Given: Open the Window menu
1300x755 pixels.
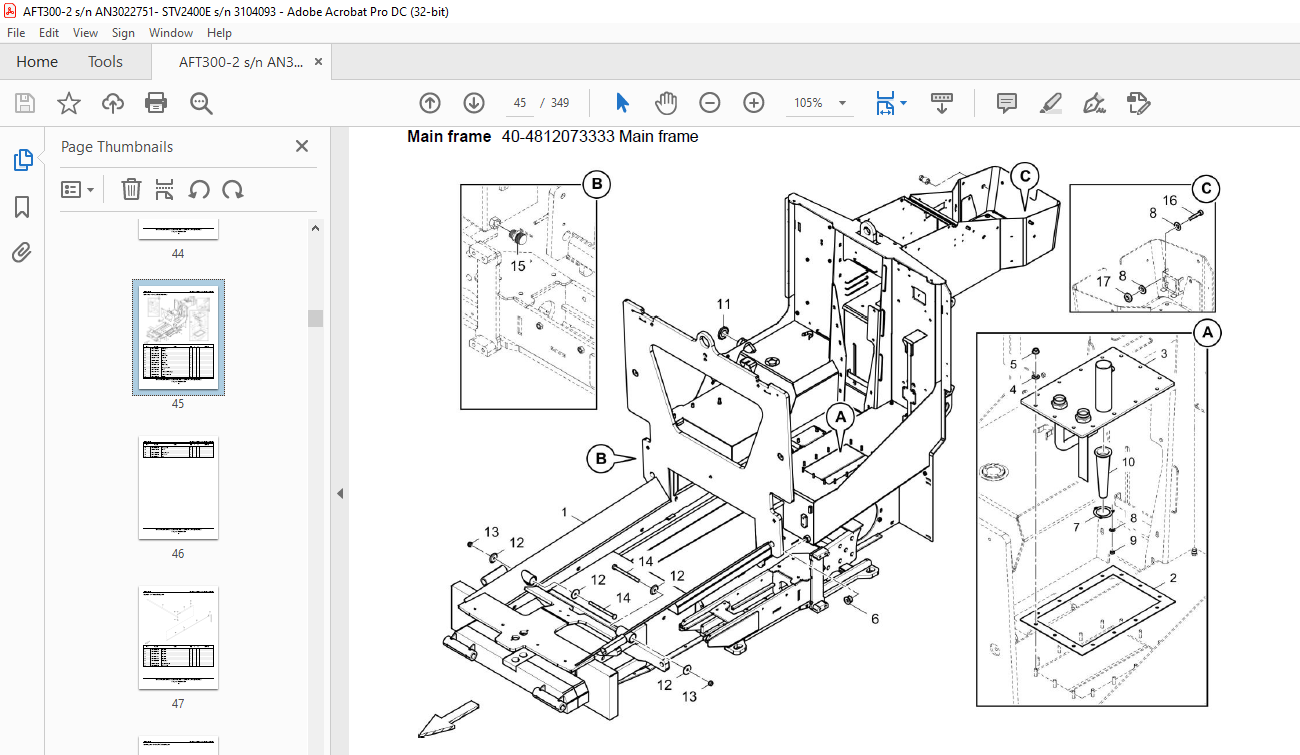Looking at the screenshot, I should click(x=171, y=33).
